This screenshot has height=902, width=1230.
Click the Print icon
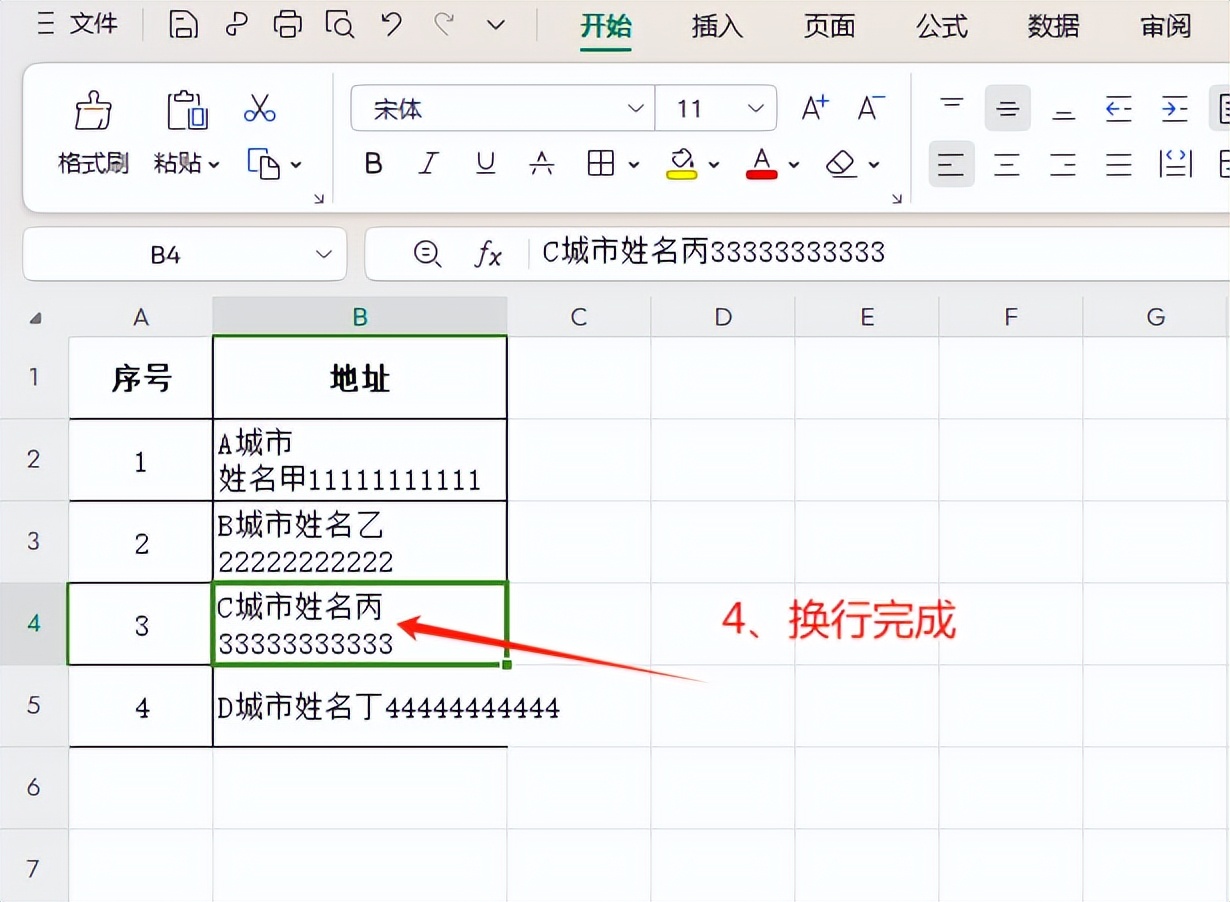tap(288, 25)
